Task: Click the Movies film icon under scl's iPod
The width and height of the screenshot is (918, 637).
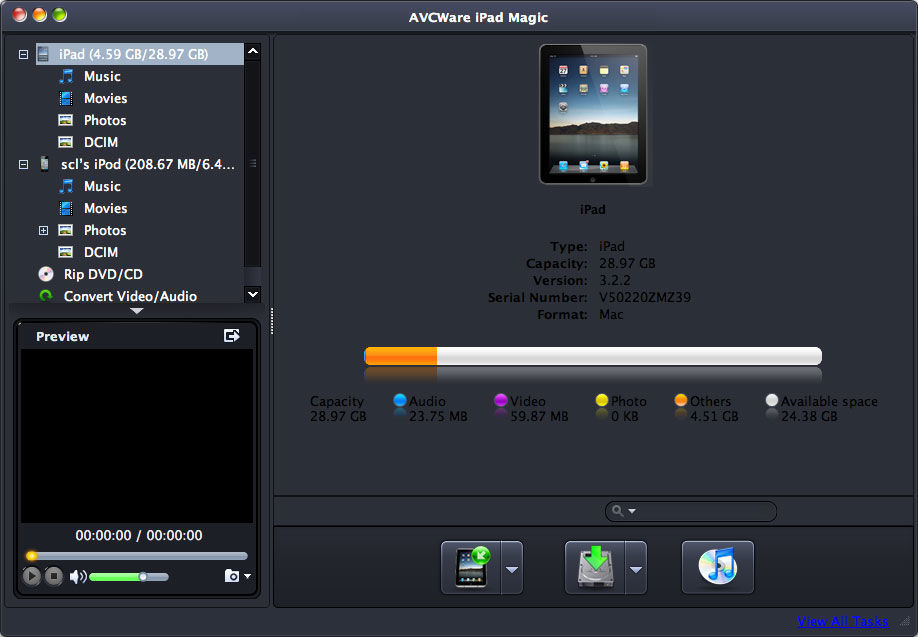Action: pyautogui.click(x=66, y=208)
